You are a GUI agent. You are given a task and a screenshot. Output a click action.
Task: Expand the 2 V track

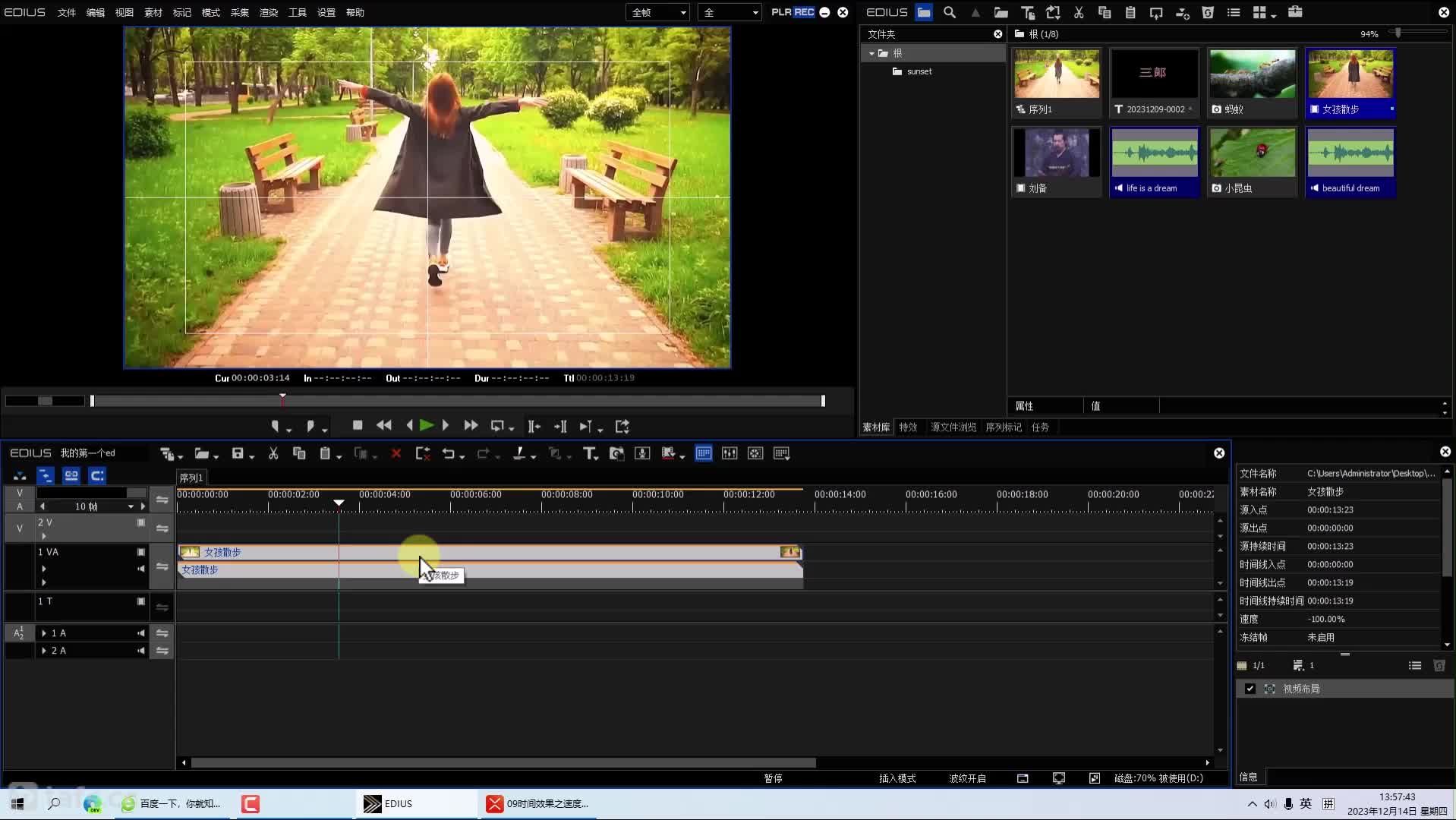(x=43, y=536)
